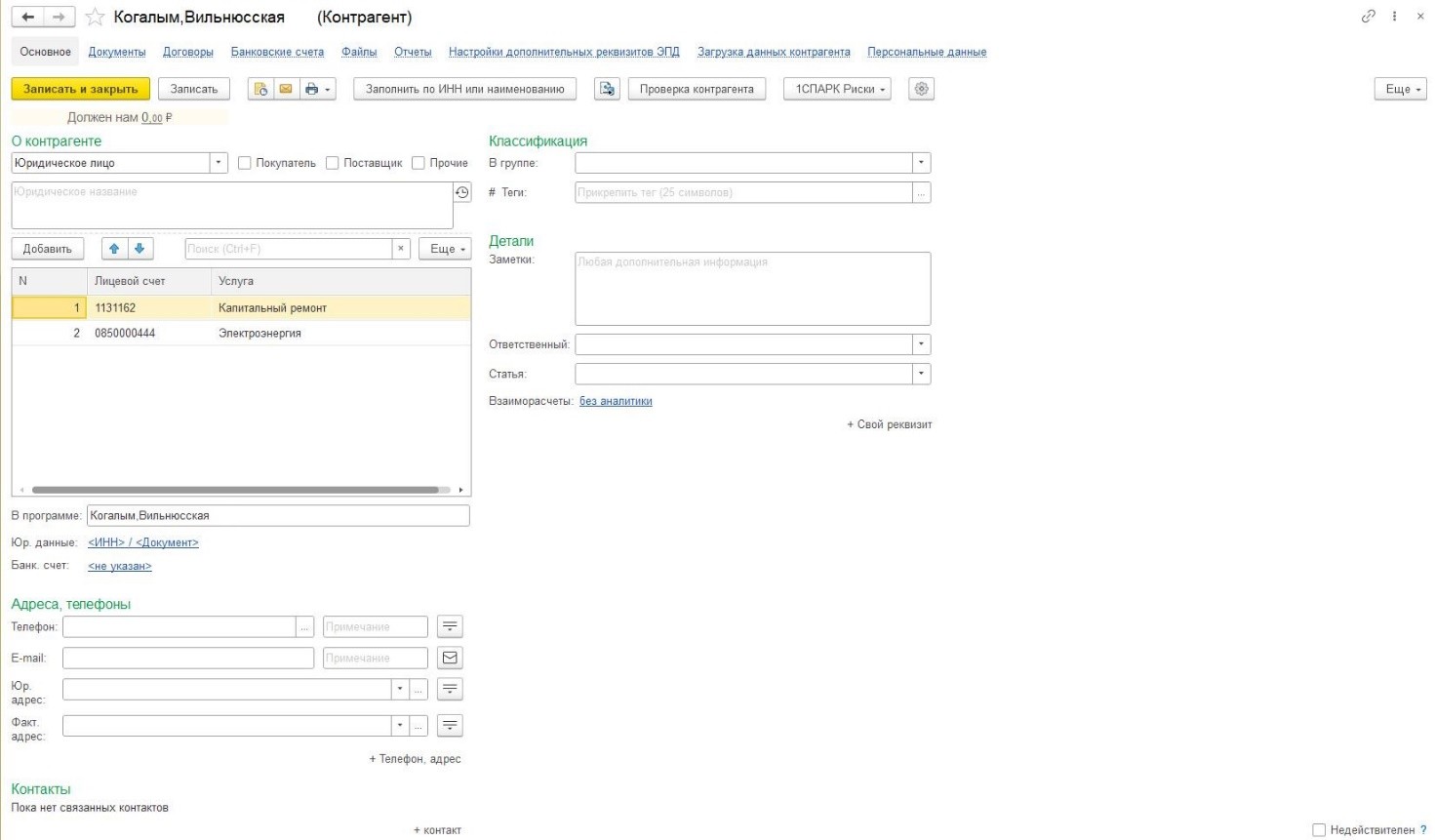1435x840 pixels.
Task: Click the gear settings icon in toolbar
Action: pyautogui.click(x=921, y=89)
